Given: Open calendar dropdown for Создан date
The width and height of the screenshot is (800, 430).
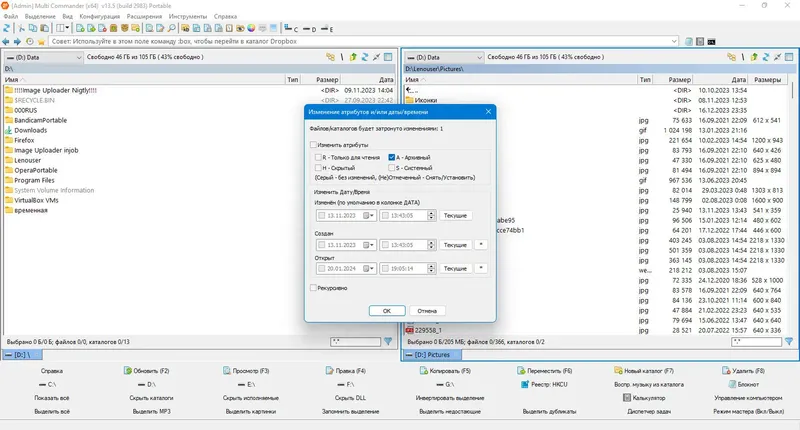Looking at the screenshot, I should tap(368, 245).
